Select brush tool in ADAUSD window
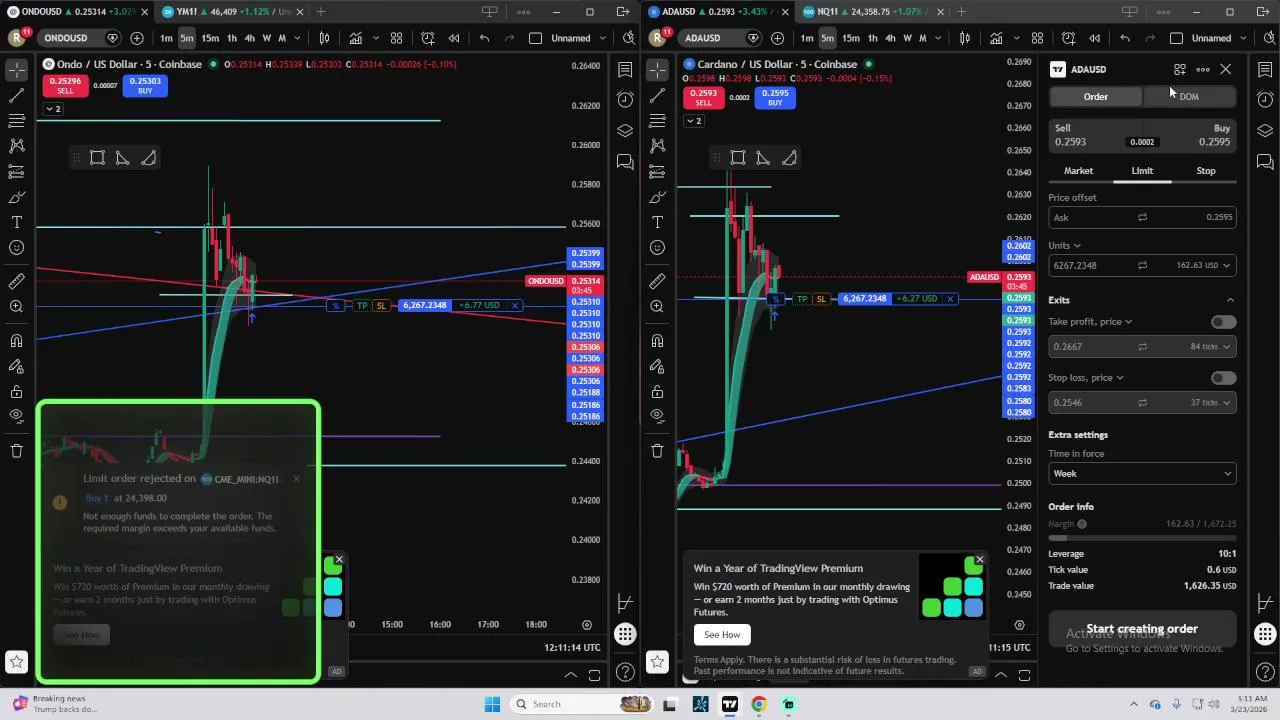 657,197
